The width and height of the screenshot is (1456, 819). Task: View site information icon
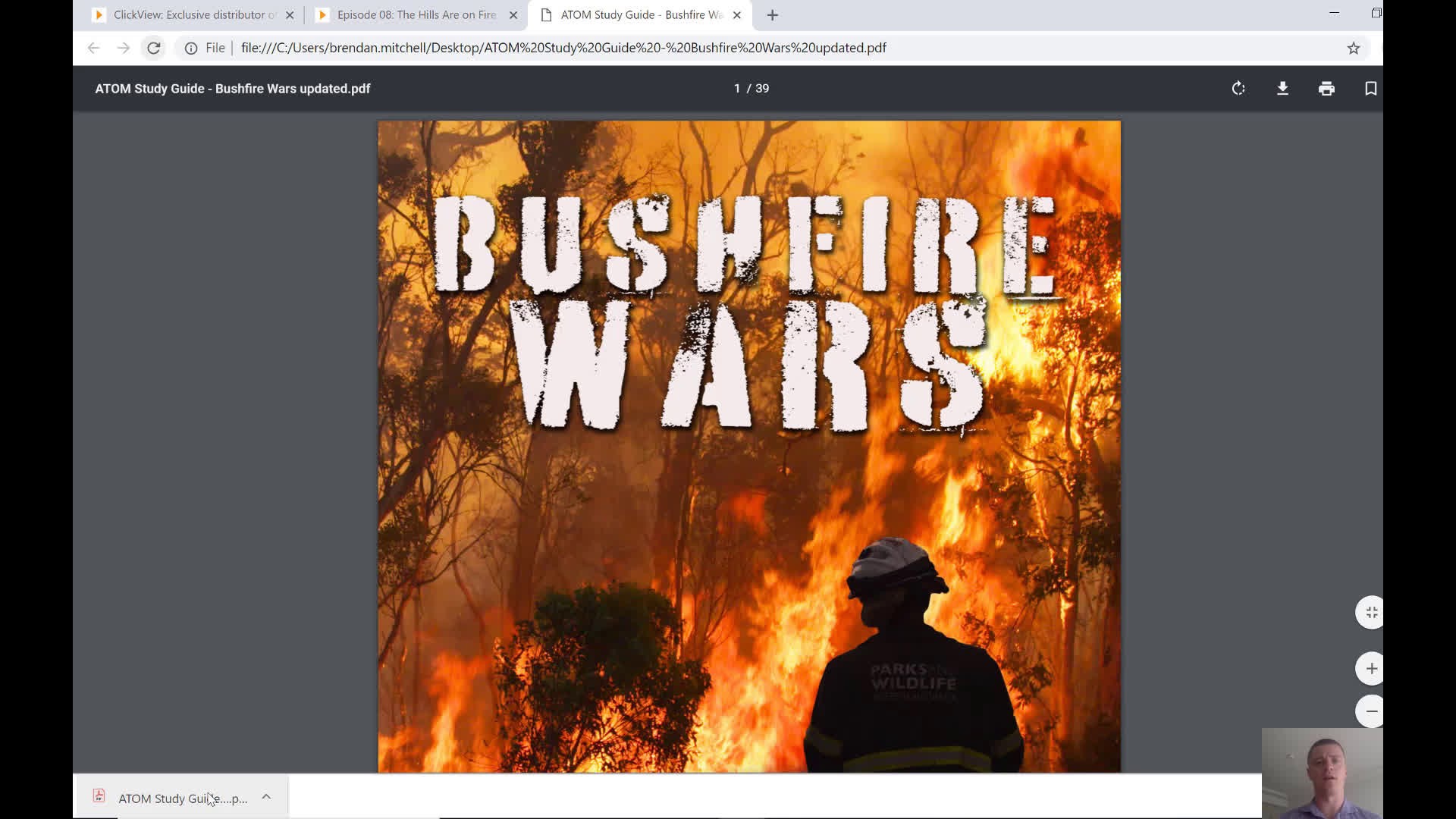pyautogui.click(x=191, y=48)
